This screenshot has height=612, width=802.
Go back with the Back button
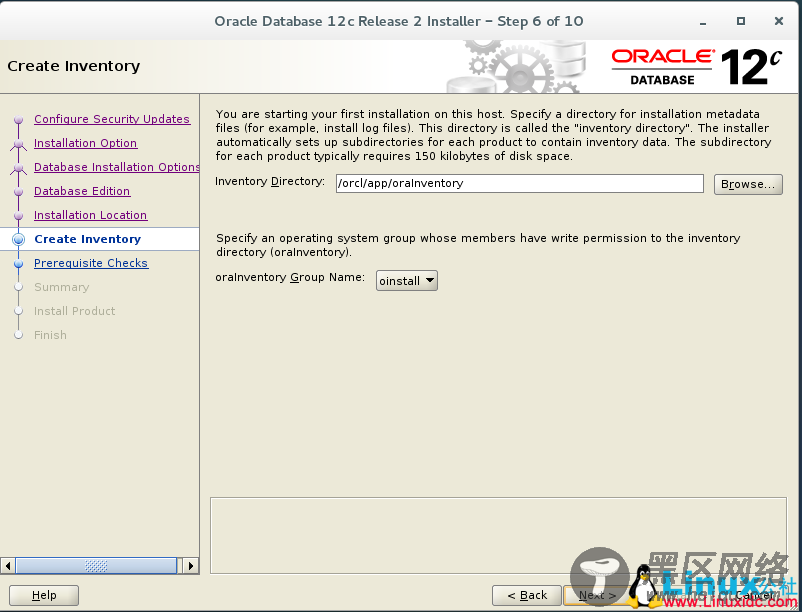tap(527, 595)
